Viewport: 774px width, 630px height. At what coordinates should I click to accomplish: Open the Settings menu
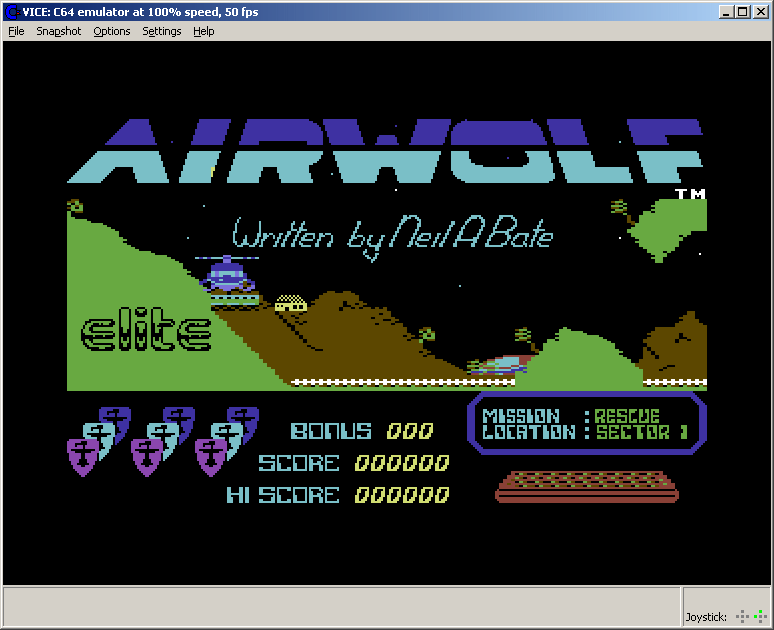(x=162, y=31)
